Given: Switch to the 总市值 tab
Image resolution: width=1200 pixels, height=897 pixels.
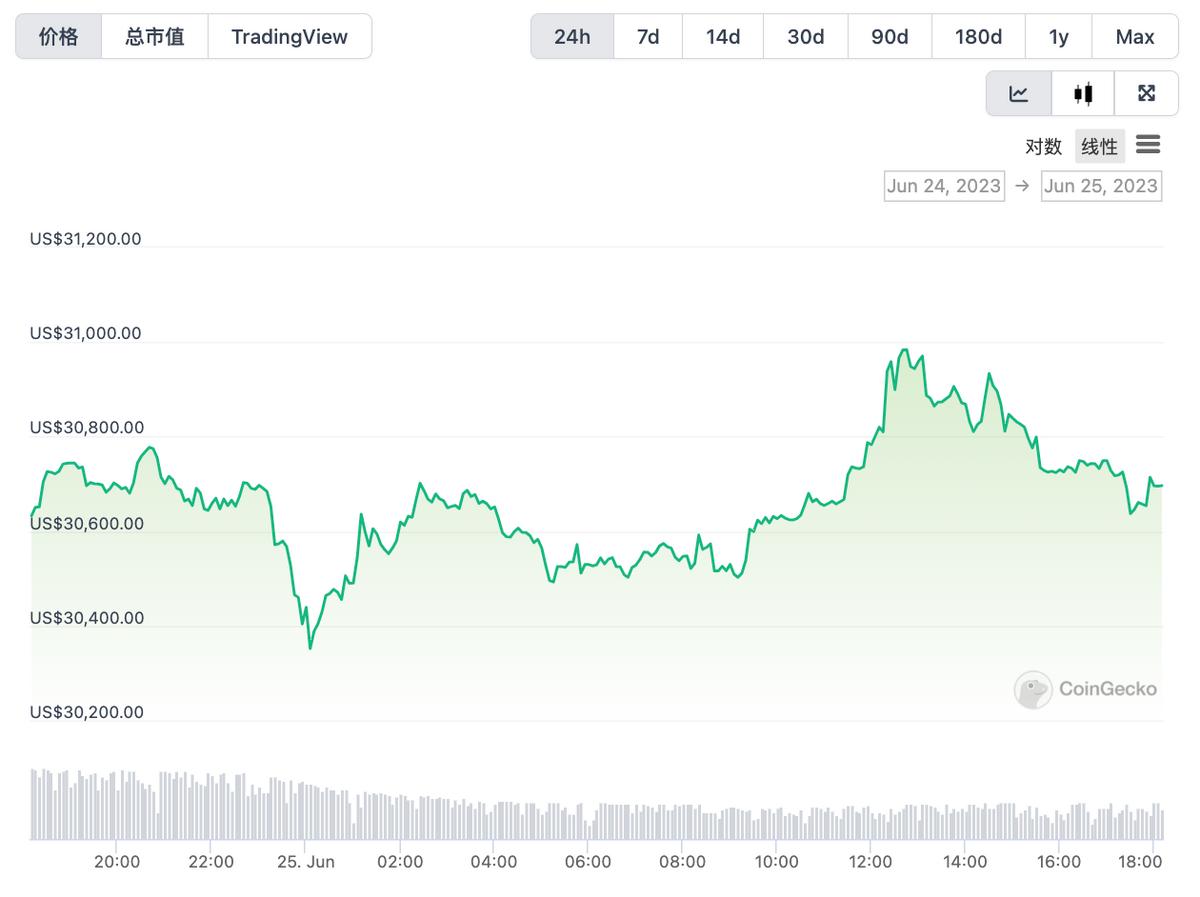Looking at the screenshot, I should (x=155, y=36).
